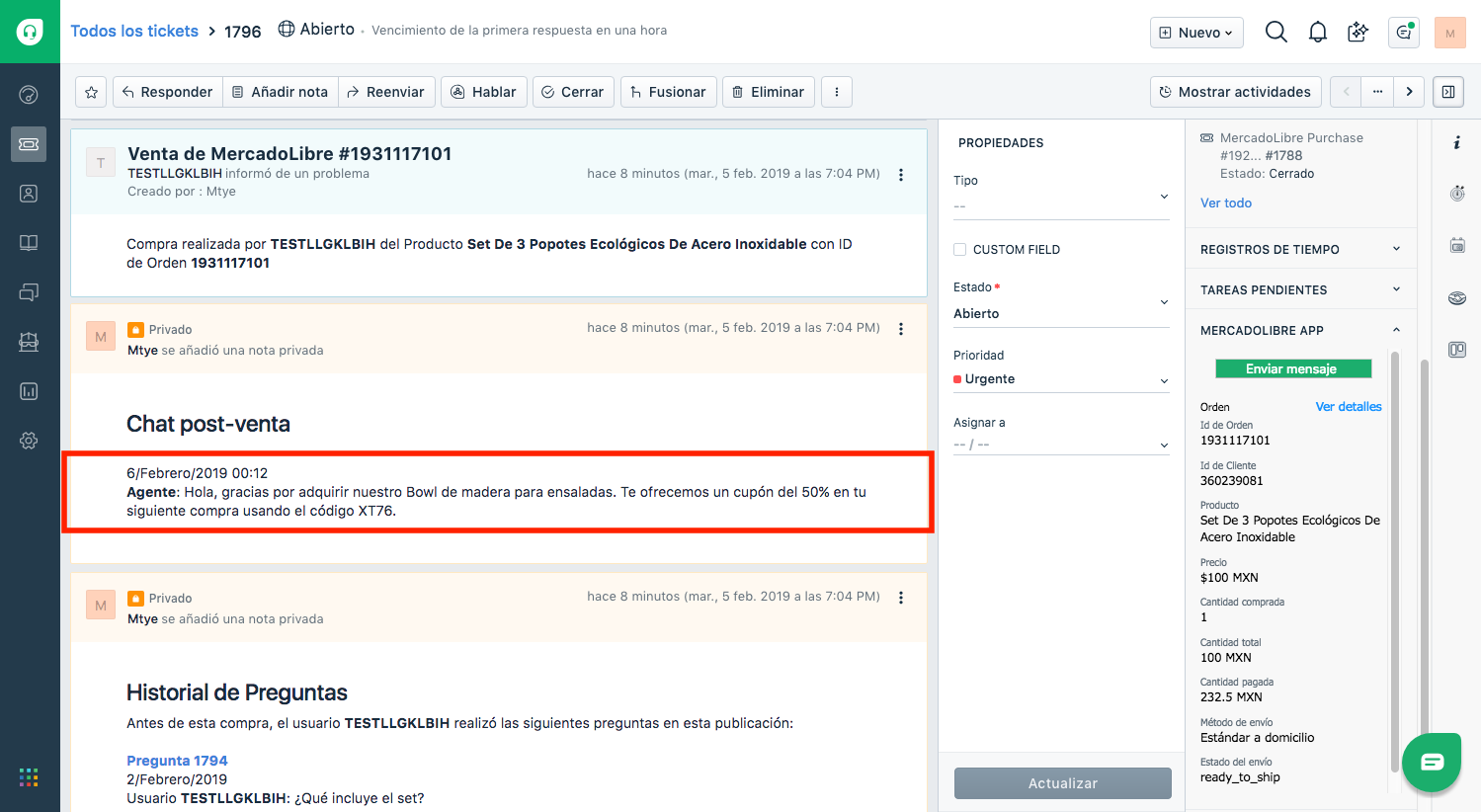Open the Asignar a dropdown
Viewport: 1481px width, 812px height.
click(x=1061, y=445)
